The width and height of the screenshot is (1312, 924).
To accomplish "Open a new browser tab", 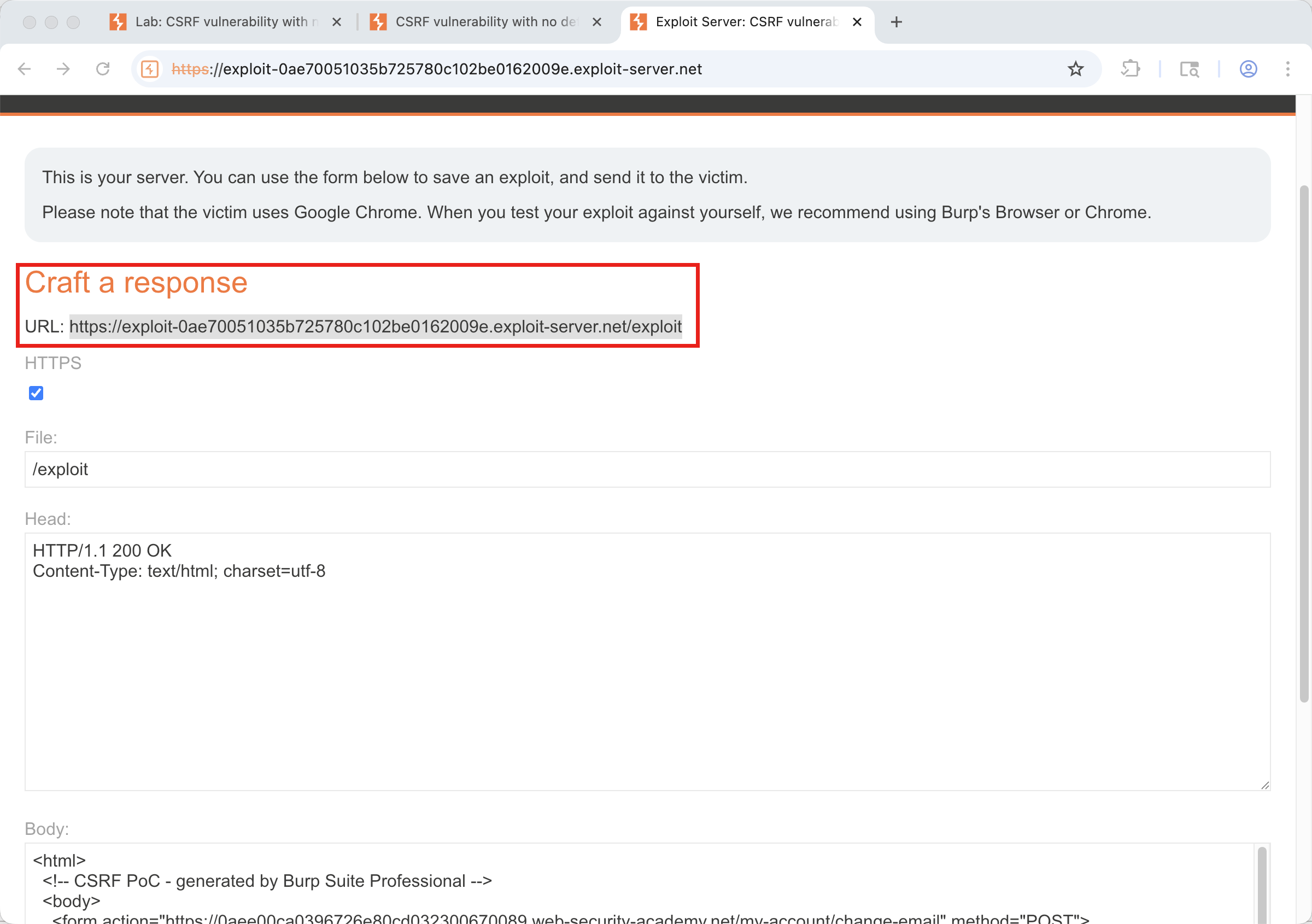I will click(x=896, y=22).
